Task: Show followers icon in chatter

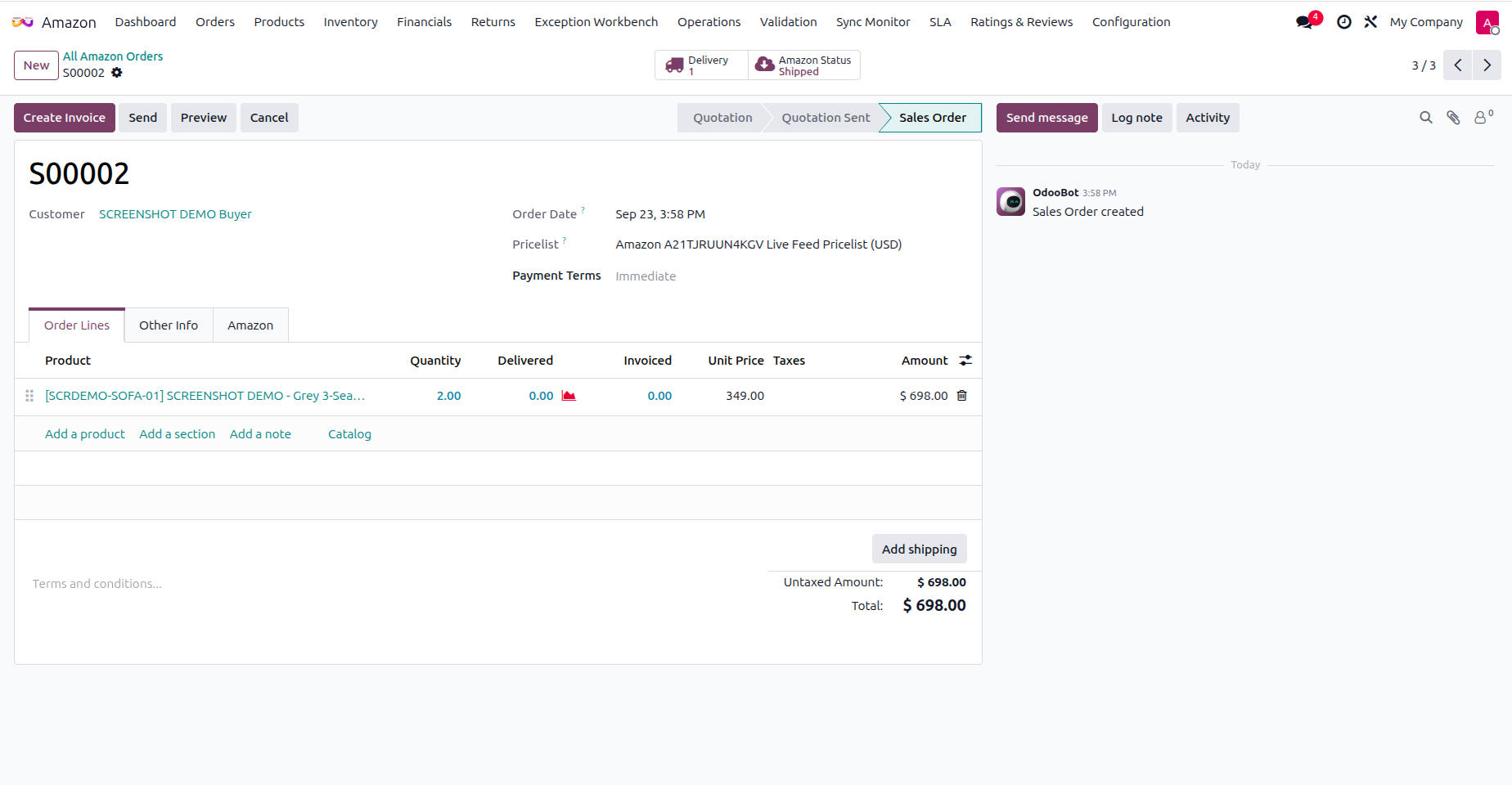Action: (x=1483, y=118)
